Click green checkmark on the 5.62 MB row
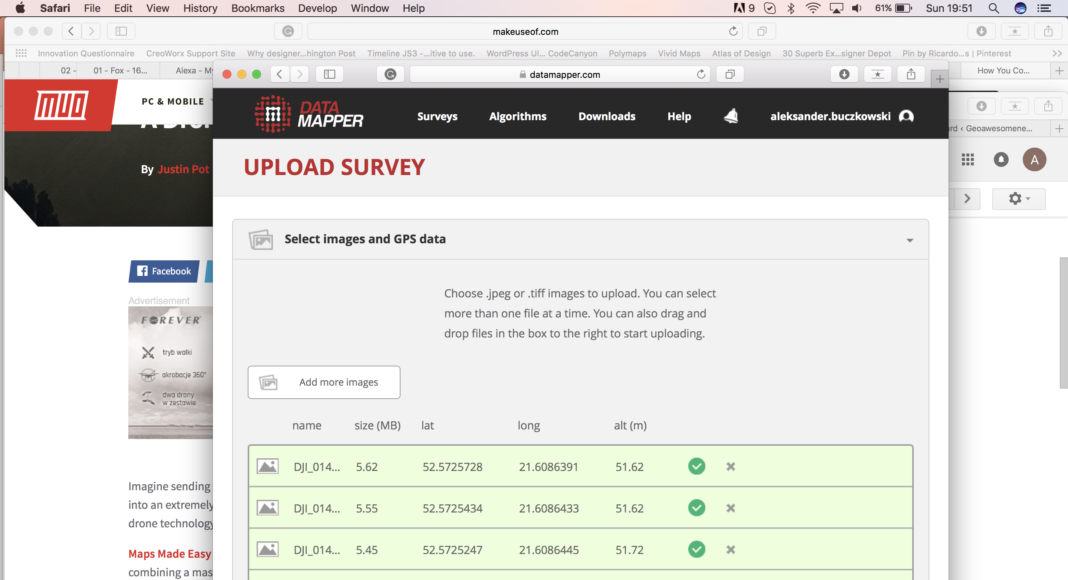 point(697,466)
